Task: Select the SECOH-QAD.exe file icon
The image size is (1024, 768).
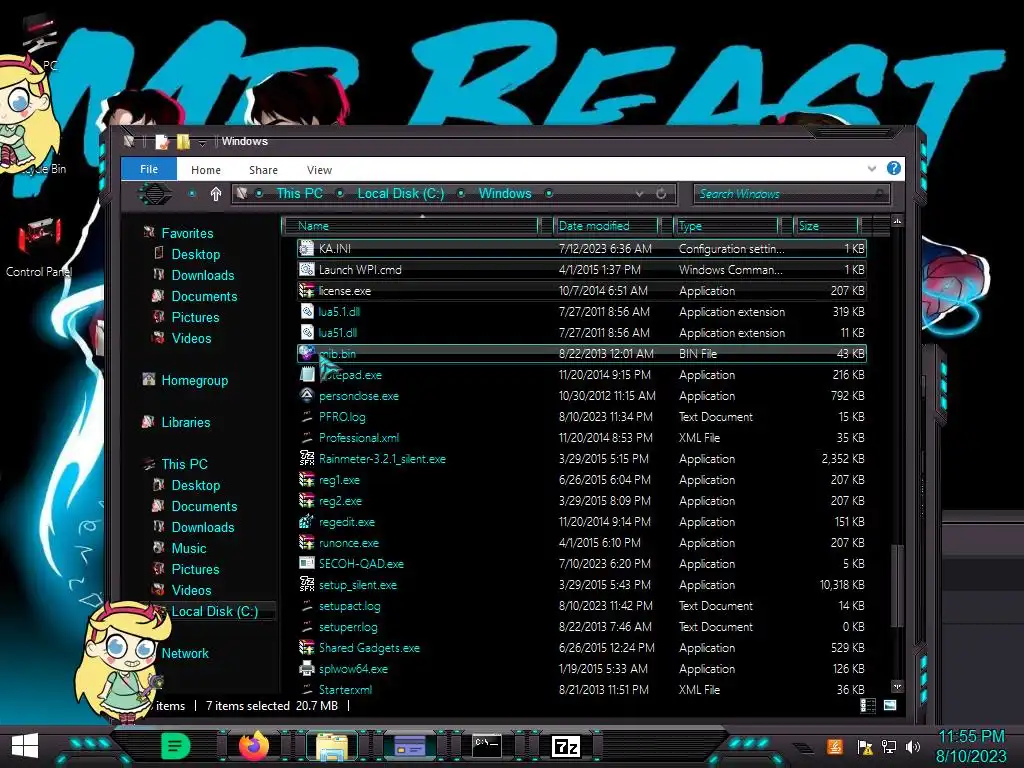Action: [306, 563]
